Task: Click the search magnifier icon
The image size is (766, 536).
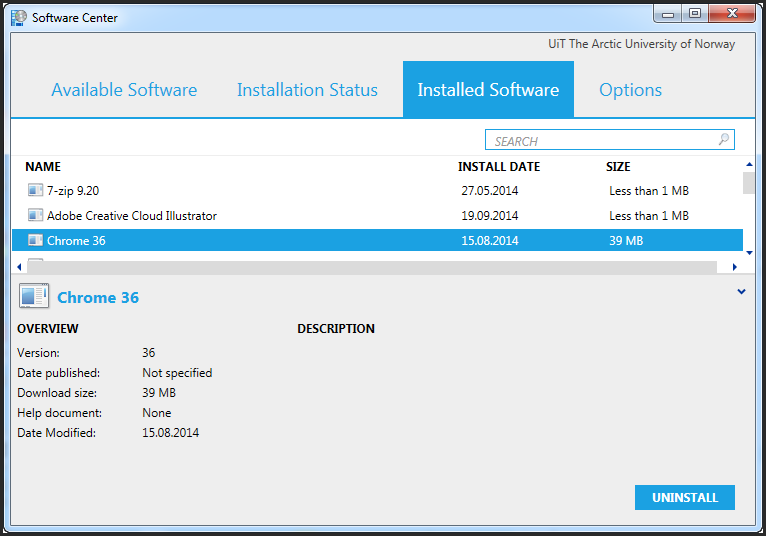Action: [724, 141]
